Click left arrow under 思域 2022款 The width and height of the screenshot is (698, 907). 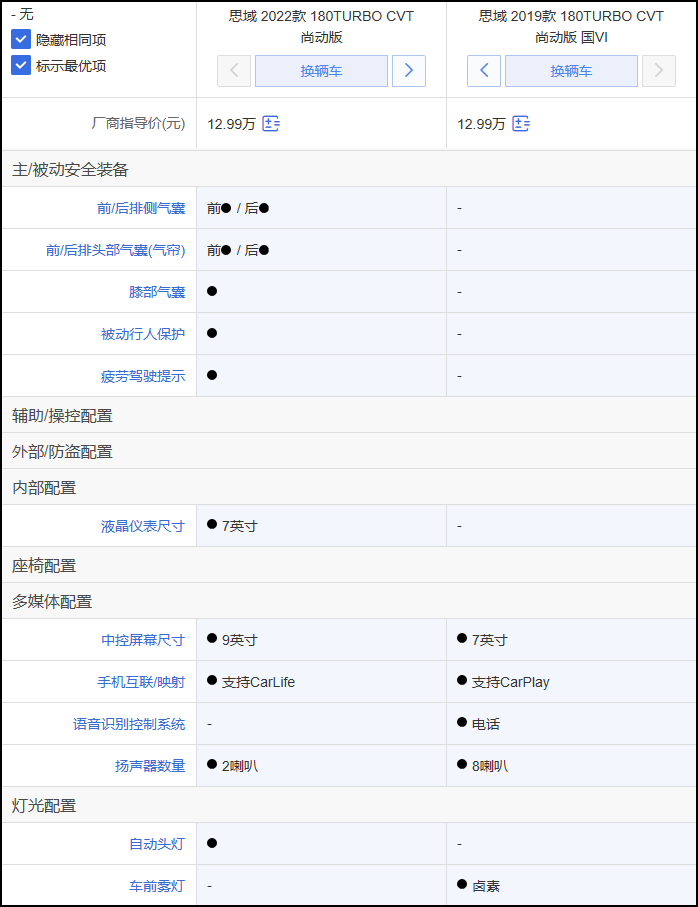click(234, 71)
